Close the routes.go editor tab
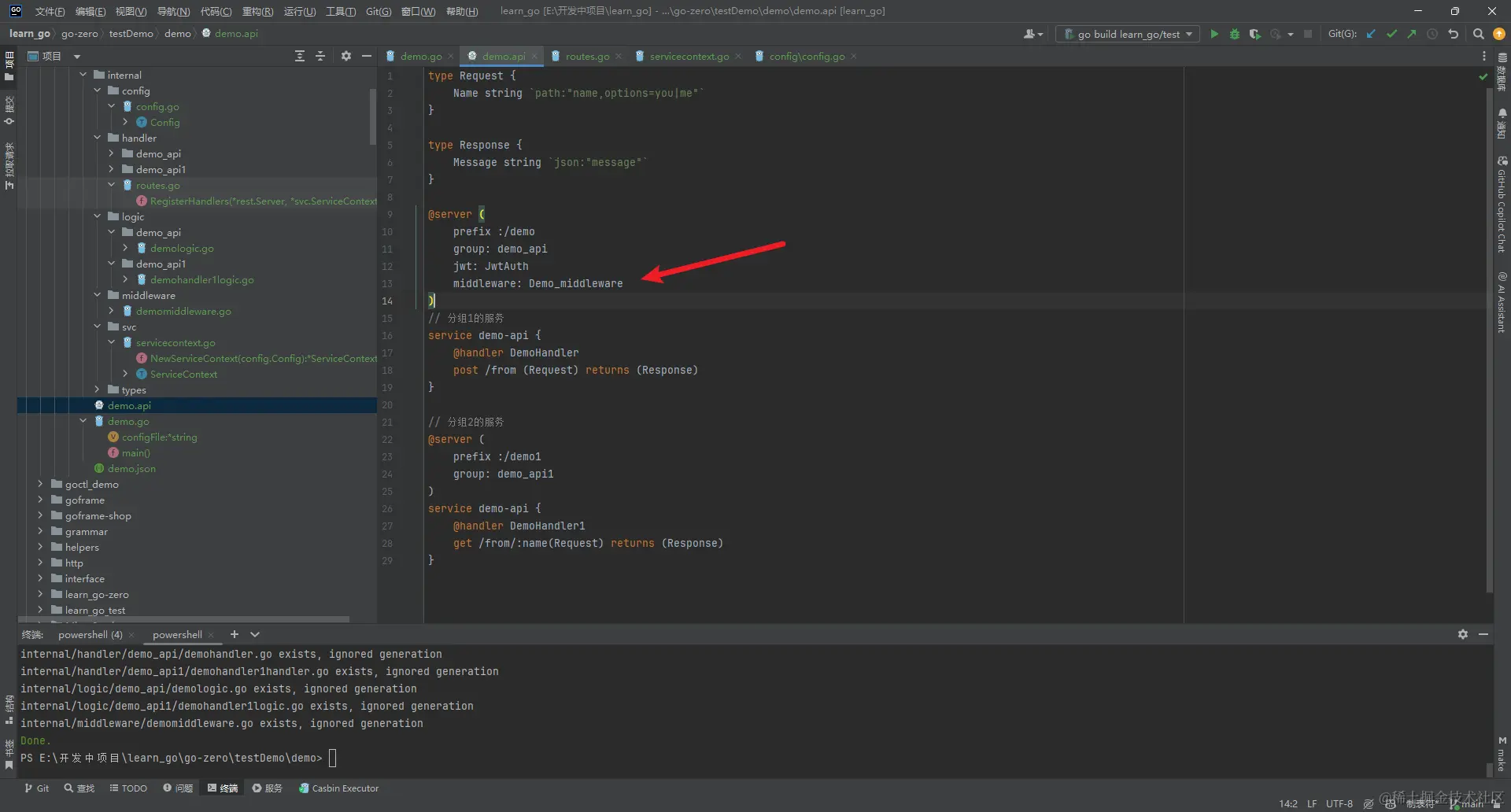 [619, 56]
